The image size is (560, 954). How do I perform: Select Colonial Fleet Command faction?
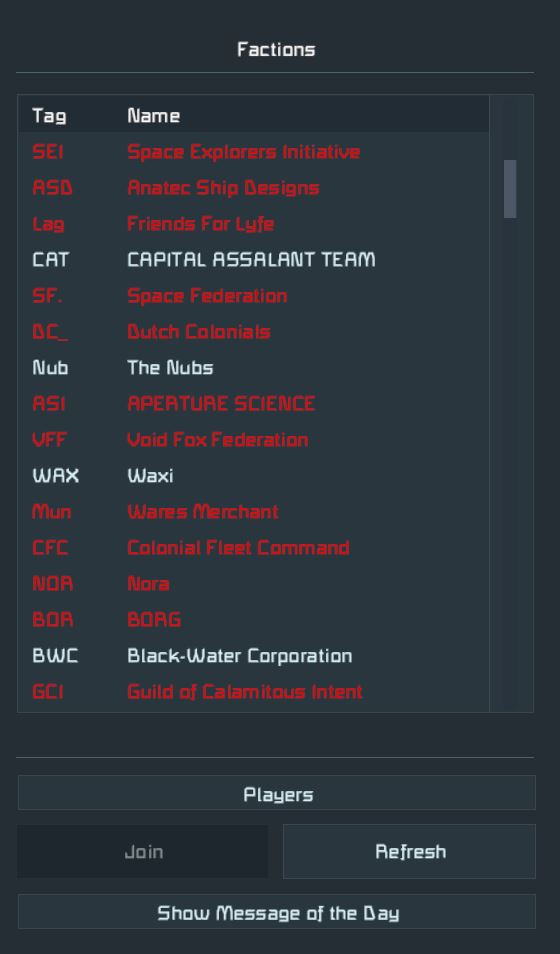pos(253,548)
